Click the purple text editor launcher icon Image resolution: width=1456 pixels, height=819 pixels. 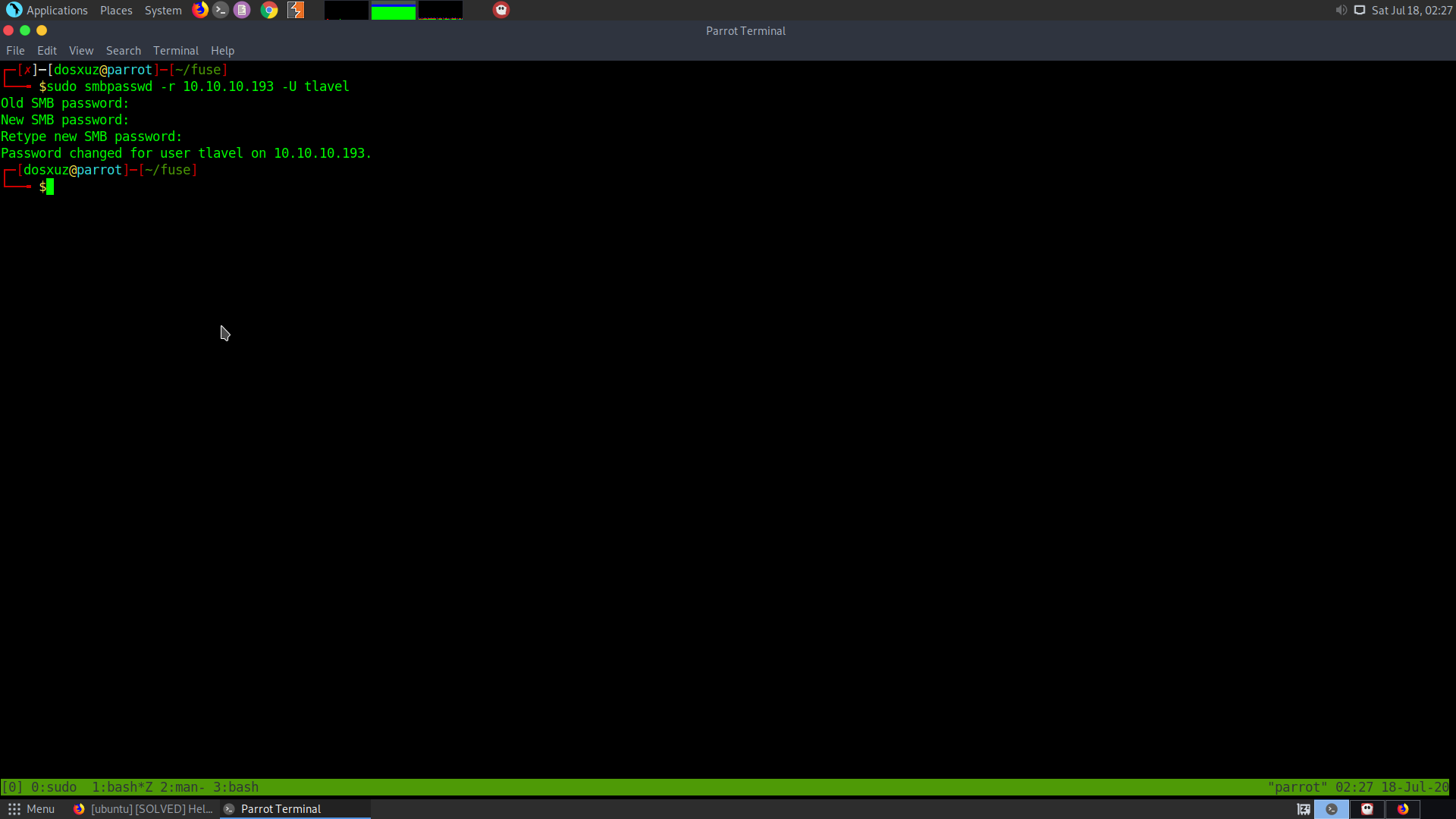click(x=242, y=10)
